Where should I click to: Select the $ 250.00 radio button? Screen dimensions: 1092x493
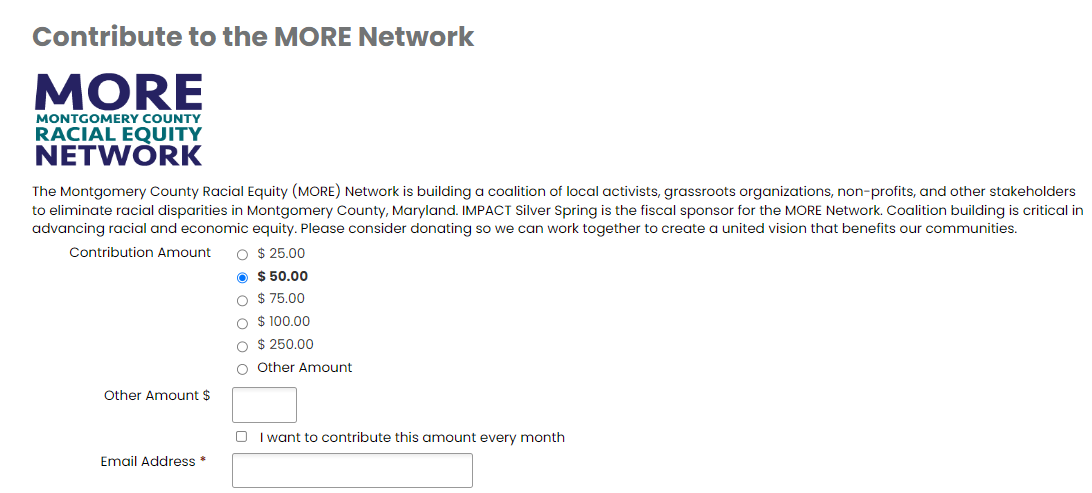tap(242, 346)
